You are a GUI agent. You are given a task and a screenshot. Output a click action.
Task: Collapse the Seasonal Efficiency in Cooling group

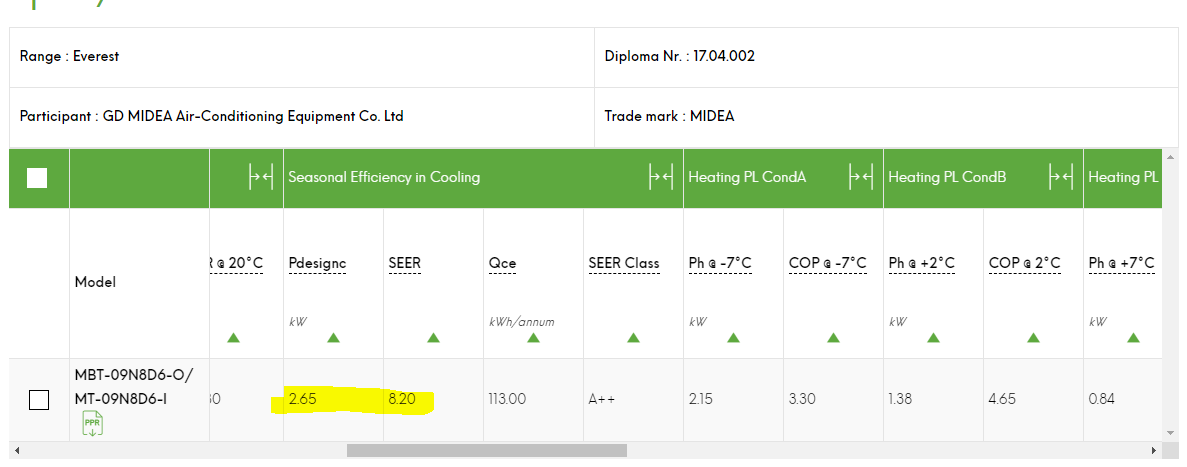[660, 177]
